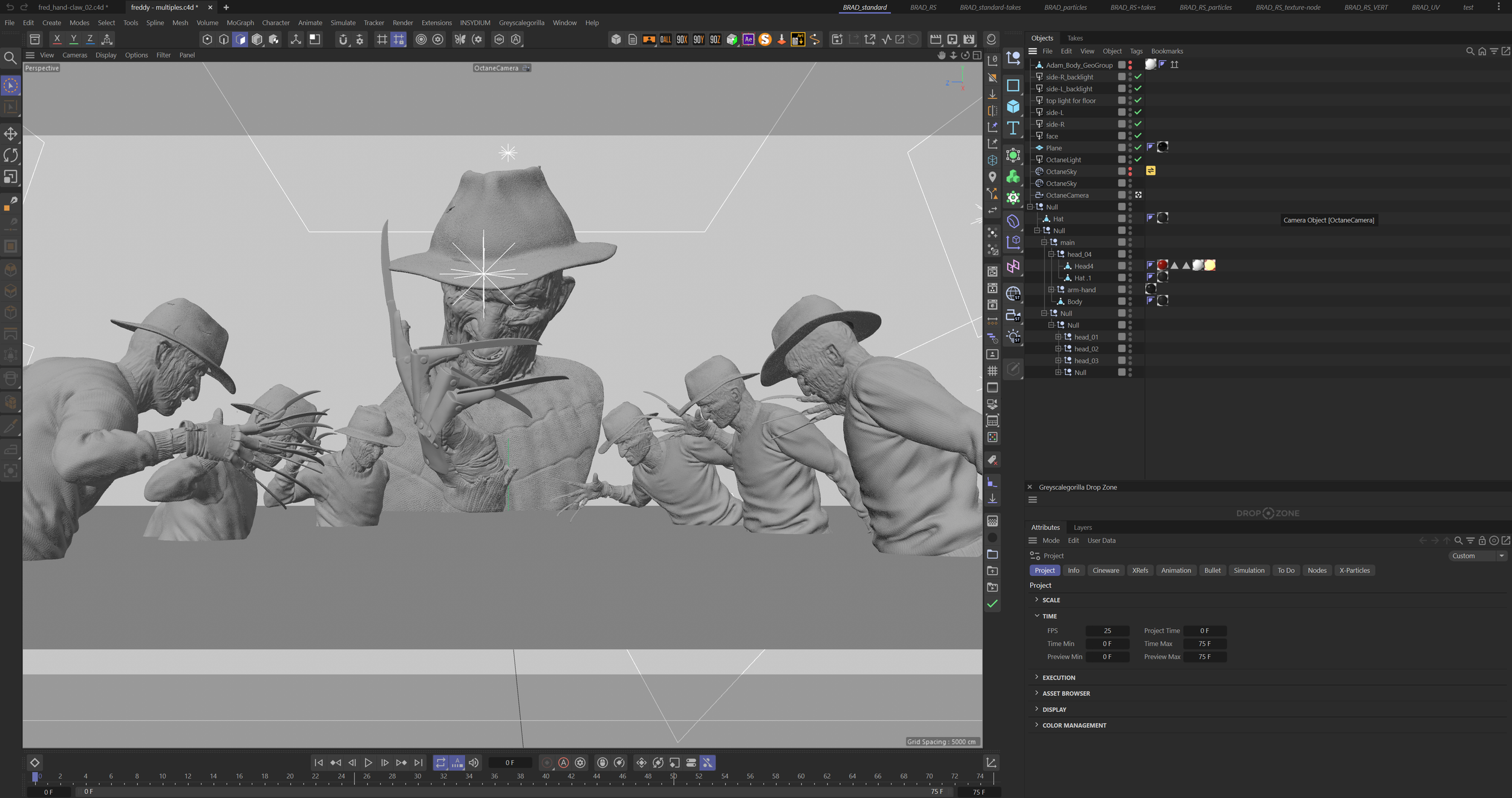The height and width of the screenshot is (798, 1512).
Task: Click the FPS value field
Action: click(x=1107, y=630)
